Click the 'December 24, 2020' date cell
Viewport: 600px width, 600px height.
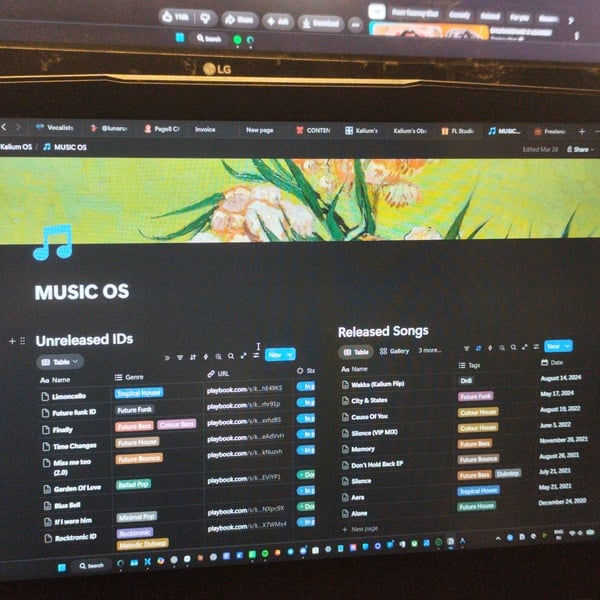[562, 502]
